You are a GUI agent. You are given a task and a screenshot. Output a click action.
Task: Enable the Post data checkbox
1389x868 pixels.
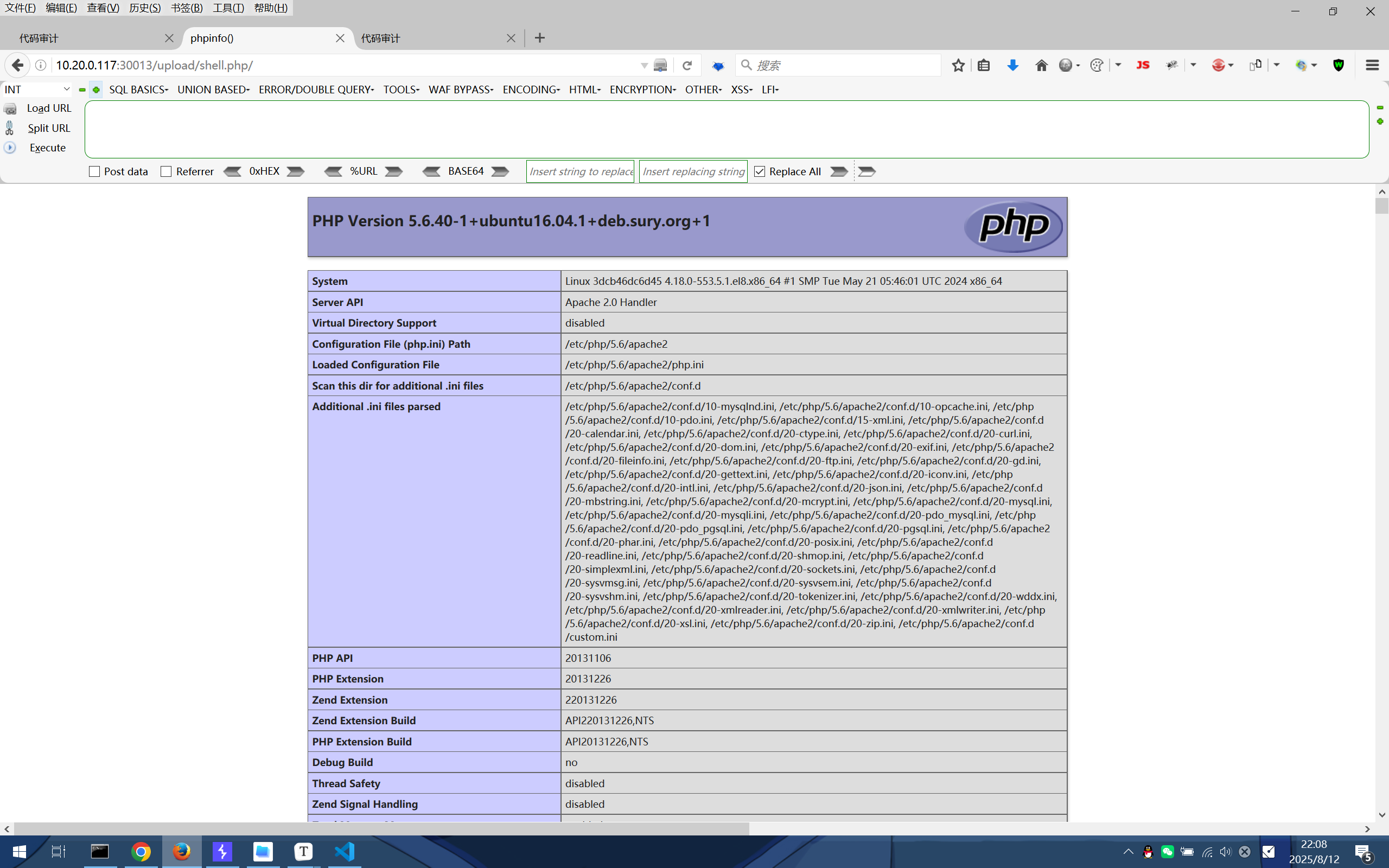point(95,171)
